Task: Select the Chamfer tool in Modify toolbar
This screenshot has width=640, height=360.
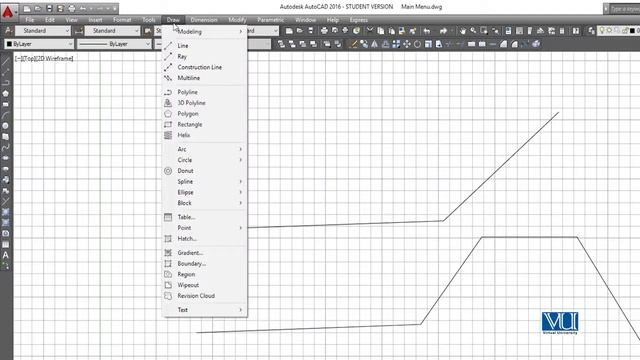Action: tap(504, 44)
